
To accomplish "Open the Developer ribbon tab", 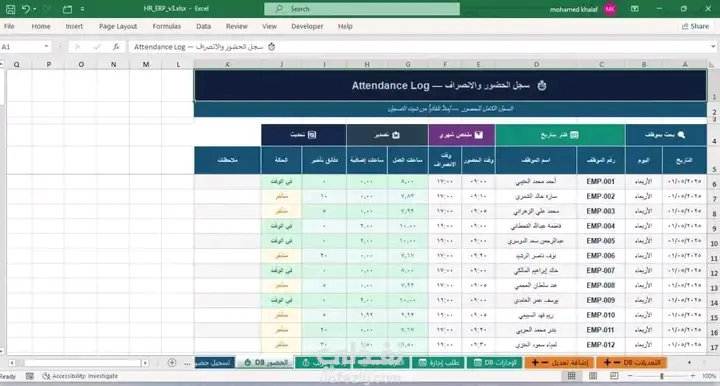I will [x=307, y=26].
